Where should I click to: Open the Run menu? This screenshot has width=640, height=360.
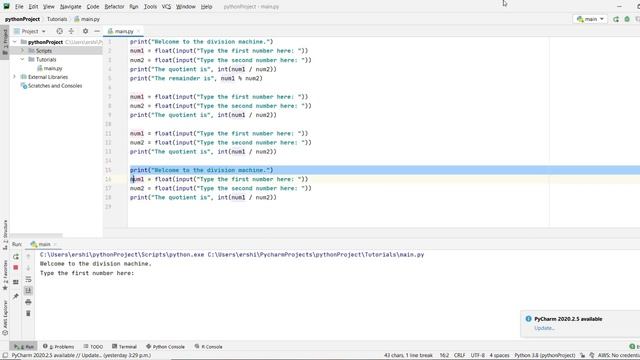click(x=133, y=7)
